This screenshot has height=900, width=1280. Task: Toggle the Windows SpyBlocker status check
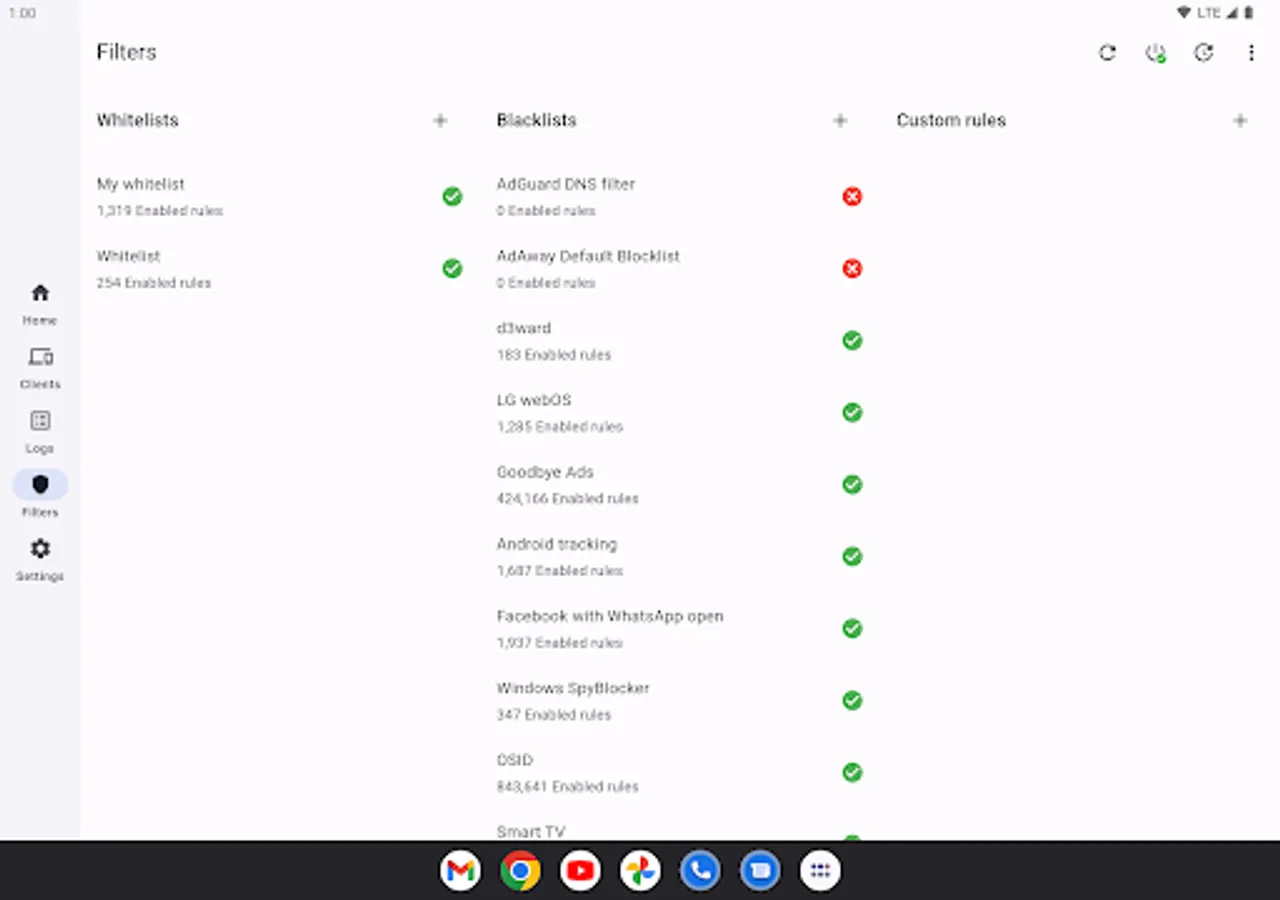point(852,701)
